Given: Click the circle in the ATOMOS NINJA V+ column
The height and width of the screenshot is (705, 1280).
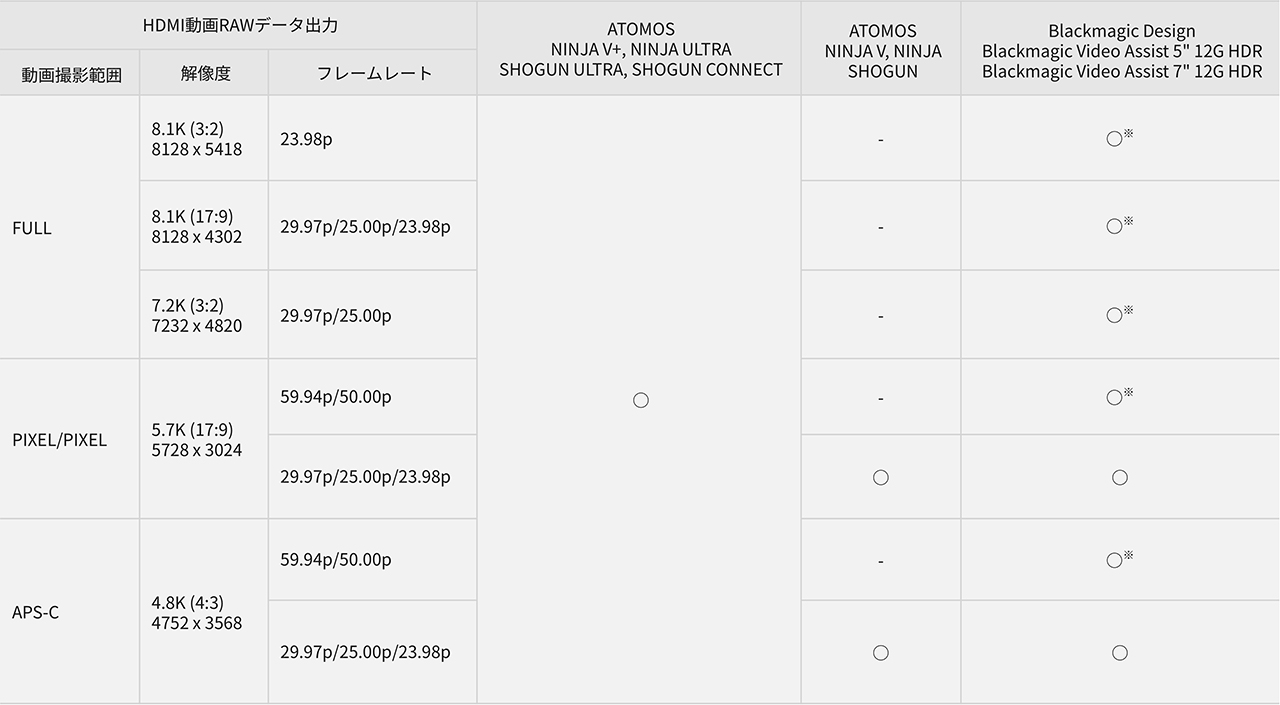Looking at the screenshot, I should pyautogui.click(x=641, y=400).
